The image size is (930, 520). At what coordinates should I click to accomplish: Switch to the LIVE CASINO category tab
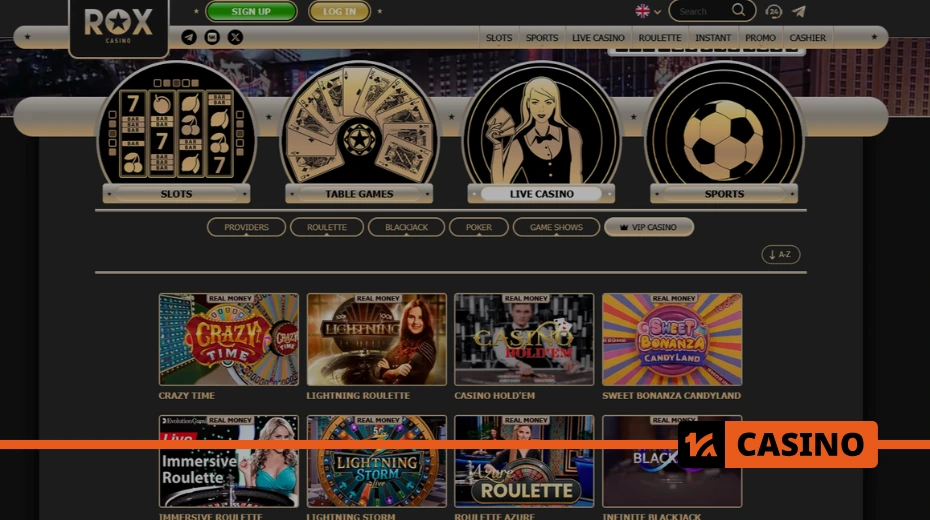coord(542,194)
